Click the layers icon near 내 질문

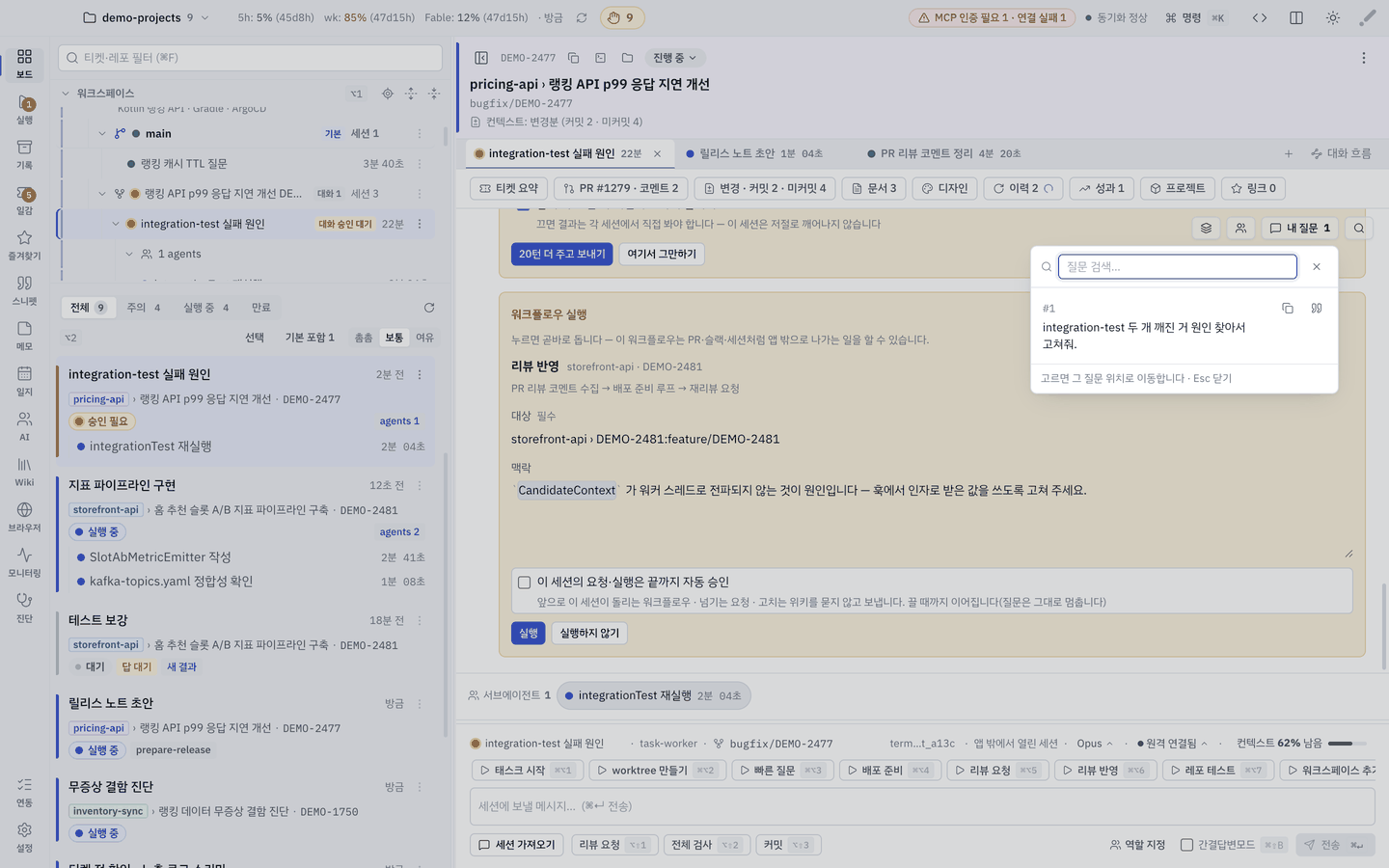click(x=1206, y=229)
